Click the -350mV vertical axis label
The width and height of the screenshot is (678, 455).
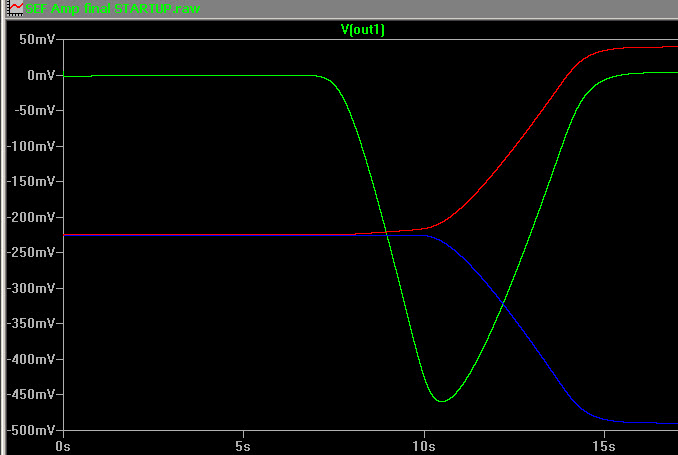point(31,324)
